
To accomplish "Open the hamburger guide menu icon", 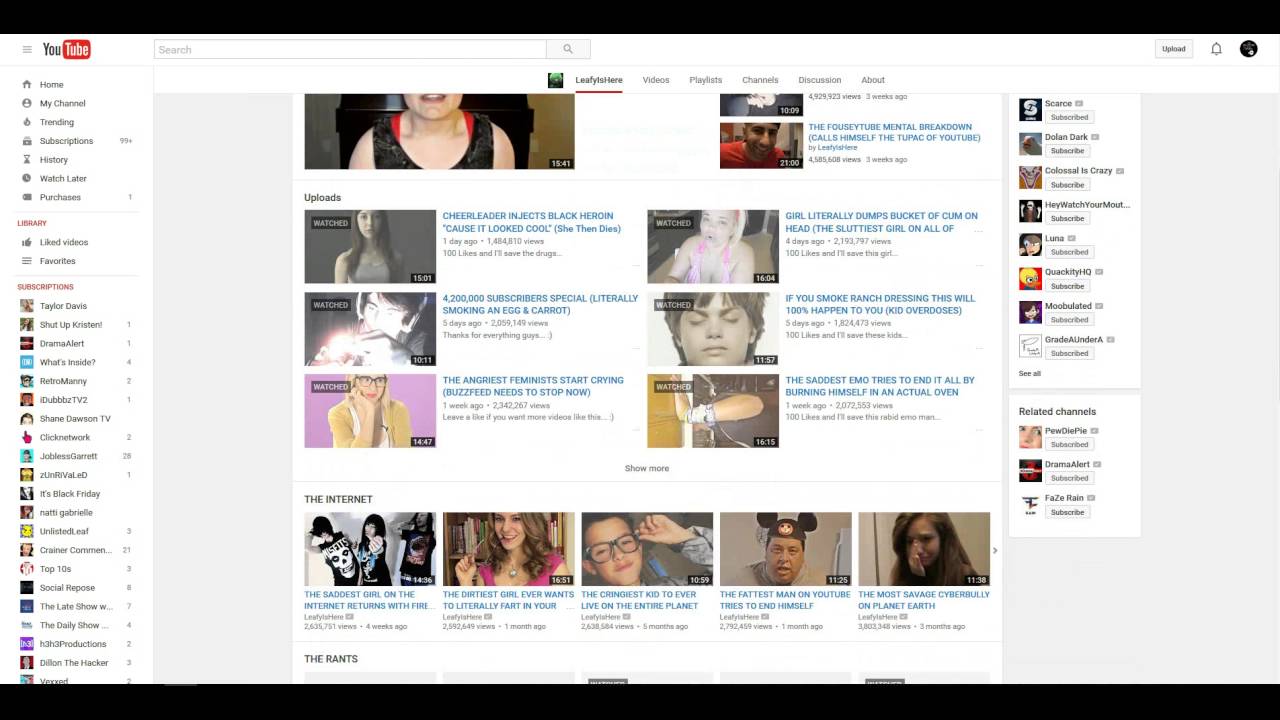I will (x=27, y=49).
